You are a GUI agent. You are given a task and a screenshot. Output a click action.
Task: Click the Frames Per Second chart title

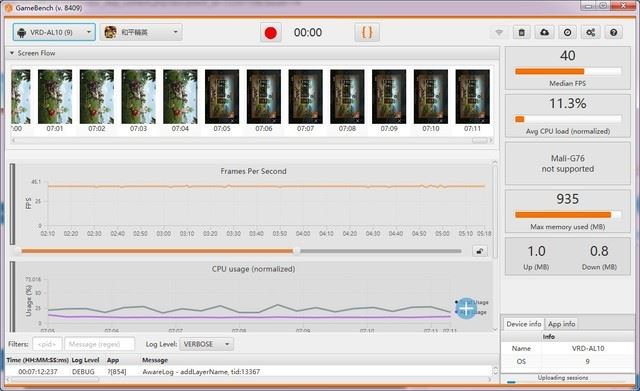click(x=253, y=171)
